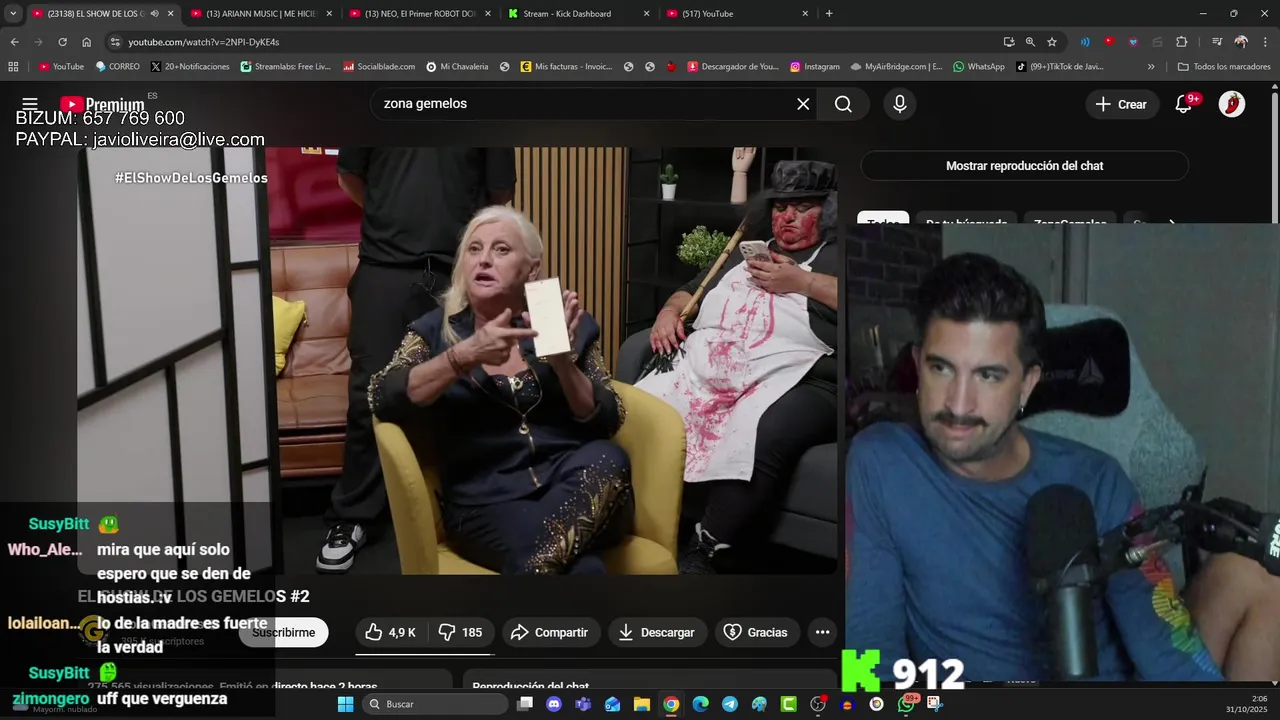Click Mostrar reproducción del chat

pyautogui.click(x=1024, y=166)
